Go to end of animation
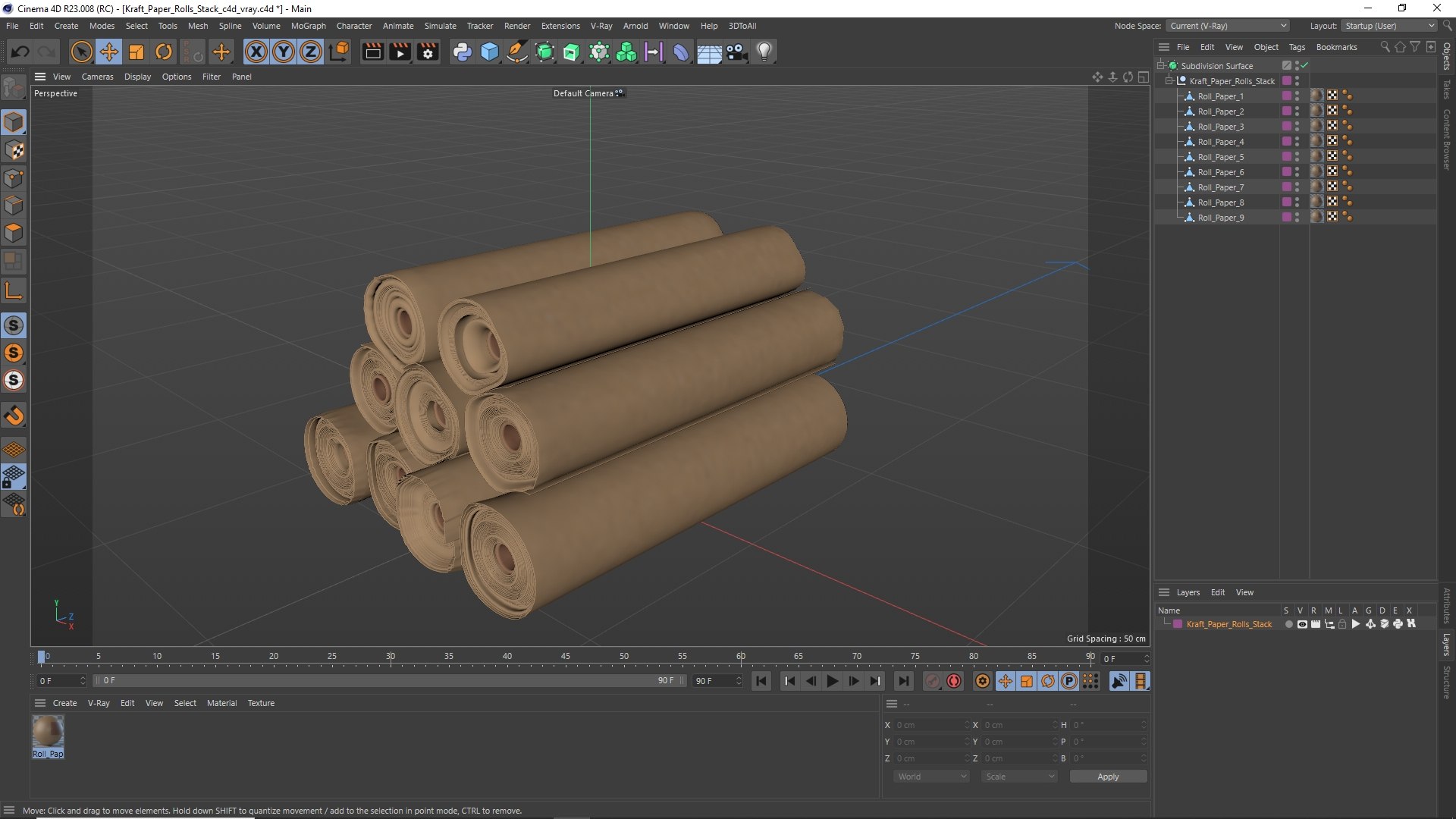The width and height of the screenshot is (1456, 819). [903, 681]
